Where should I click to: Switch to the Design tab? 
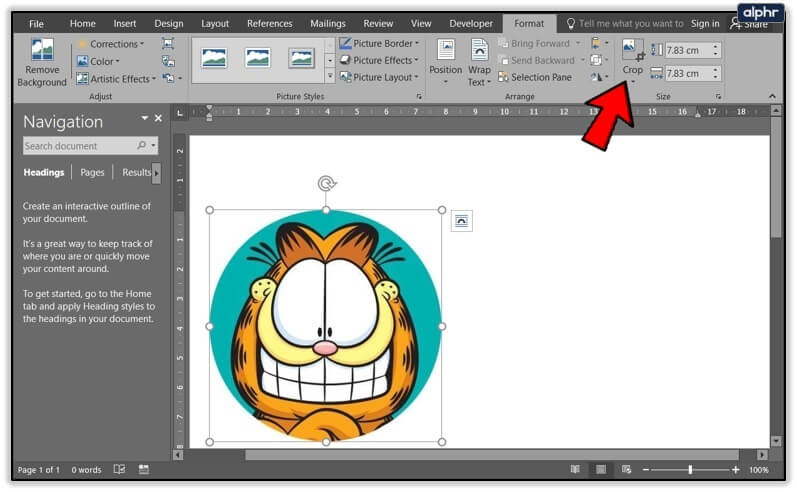(169, 24)
